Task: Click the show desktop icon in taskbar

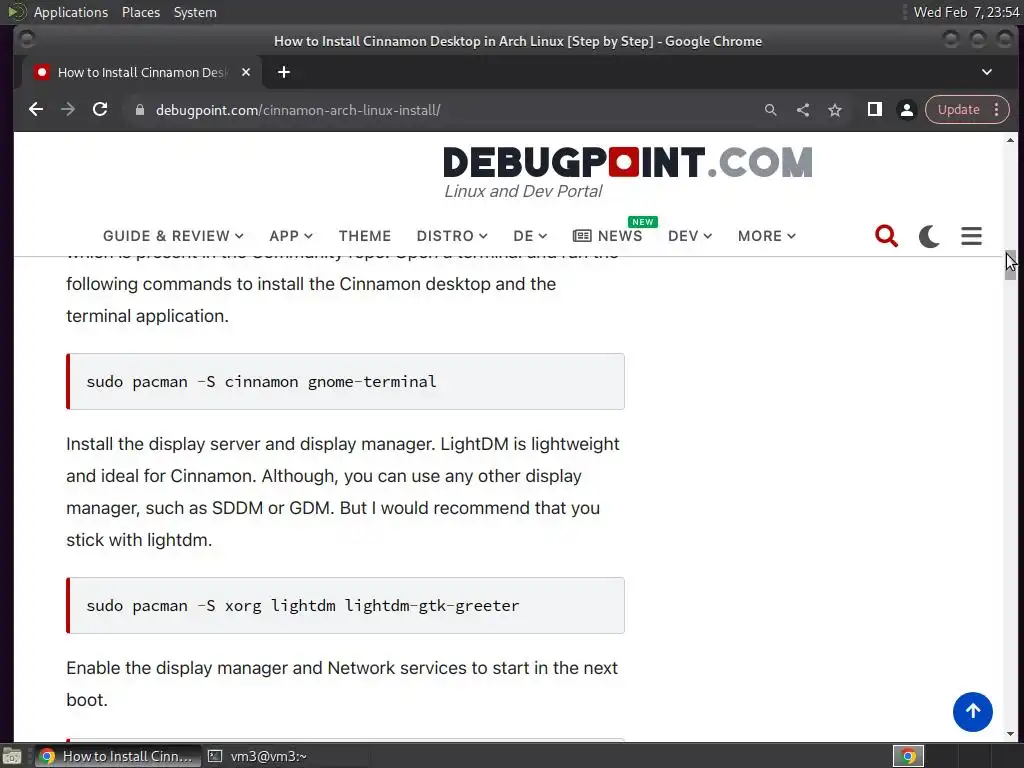Action: click(12, 756)
